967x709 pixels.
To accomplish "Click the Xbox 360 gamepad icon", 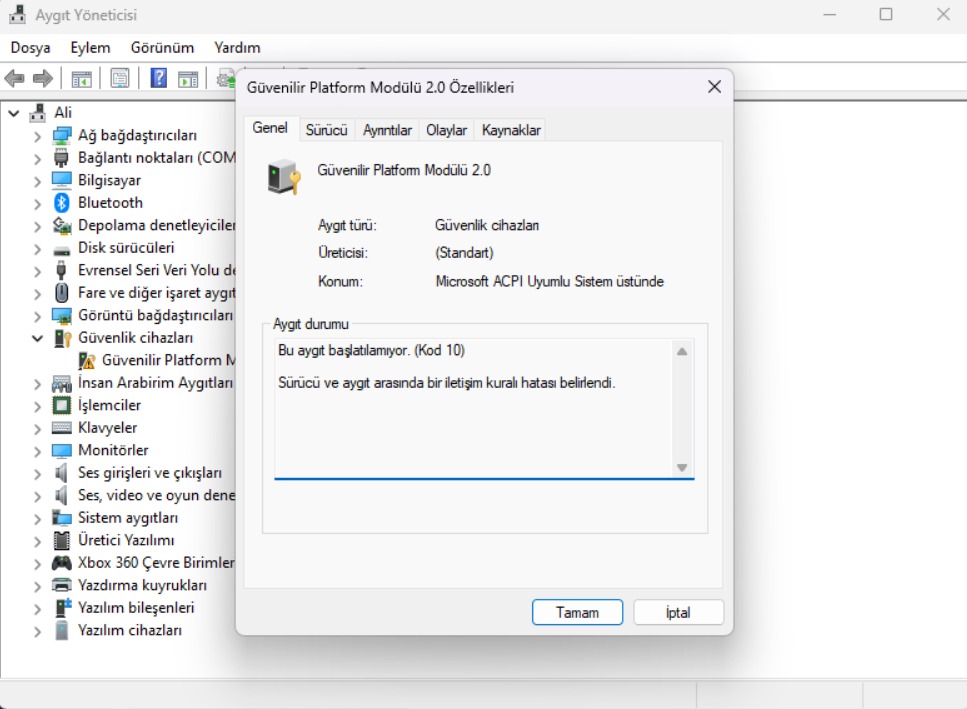I will click(x=62, y=562).
